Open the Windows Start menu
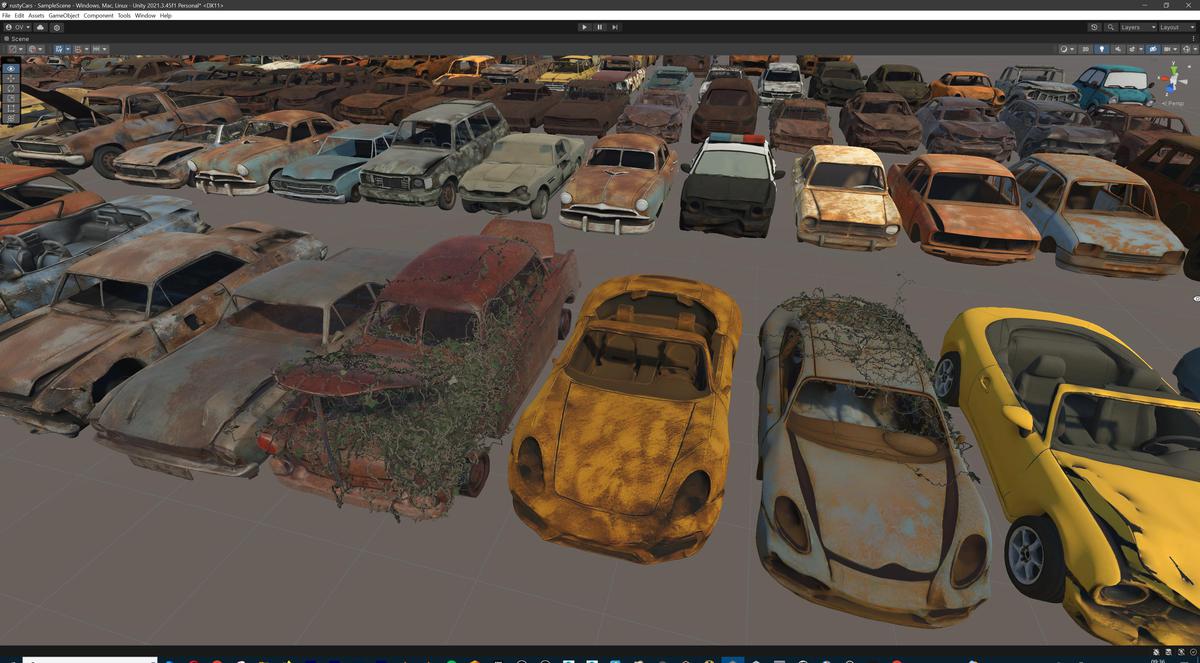This screenshot has width=1200, height=663. pos(13,658)
